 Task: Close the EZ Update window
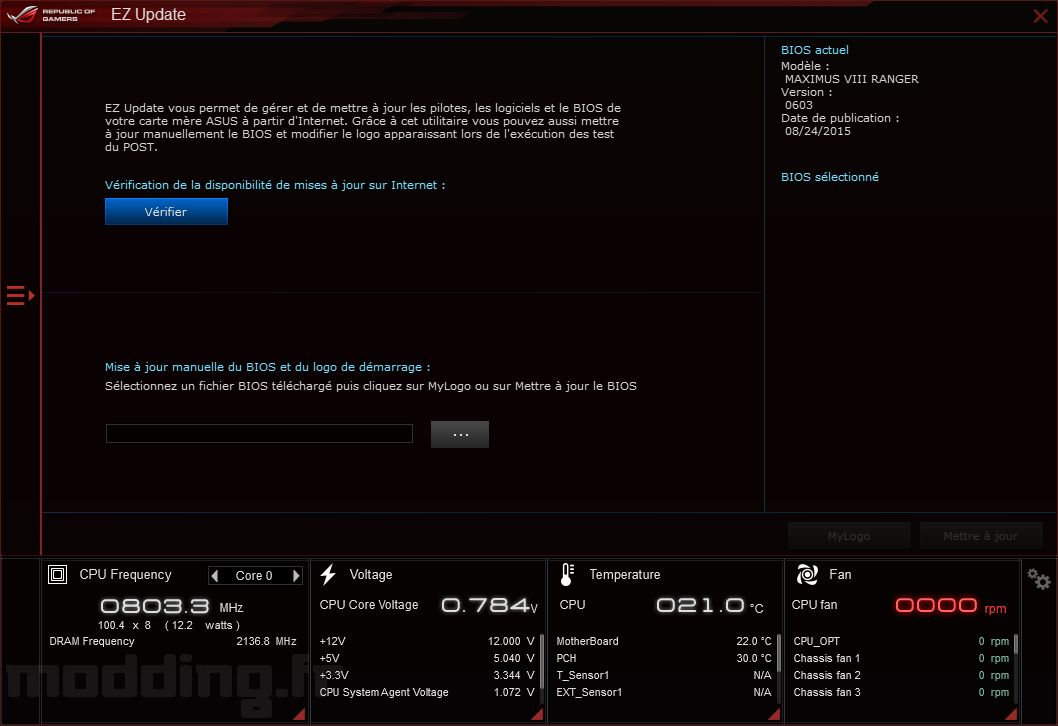click(x=1040, y=16)
